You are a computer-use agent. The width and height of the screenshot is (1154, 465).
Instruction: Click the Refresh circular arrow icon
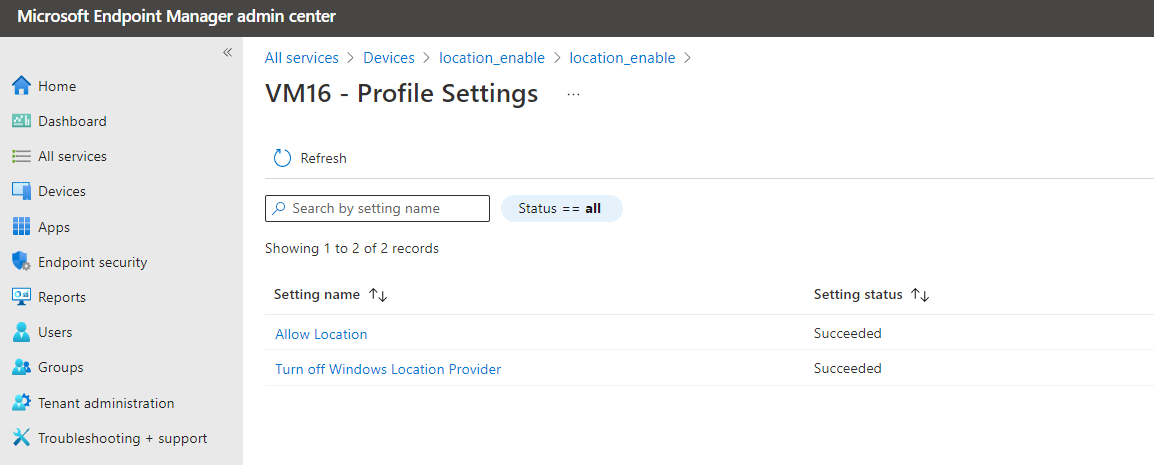(x=283, y=158)
